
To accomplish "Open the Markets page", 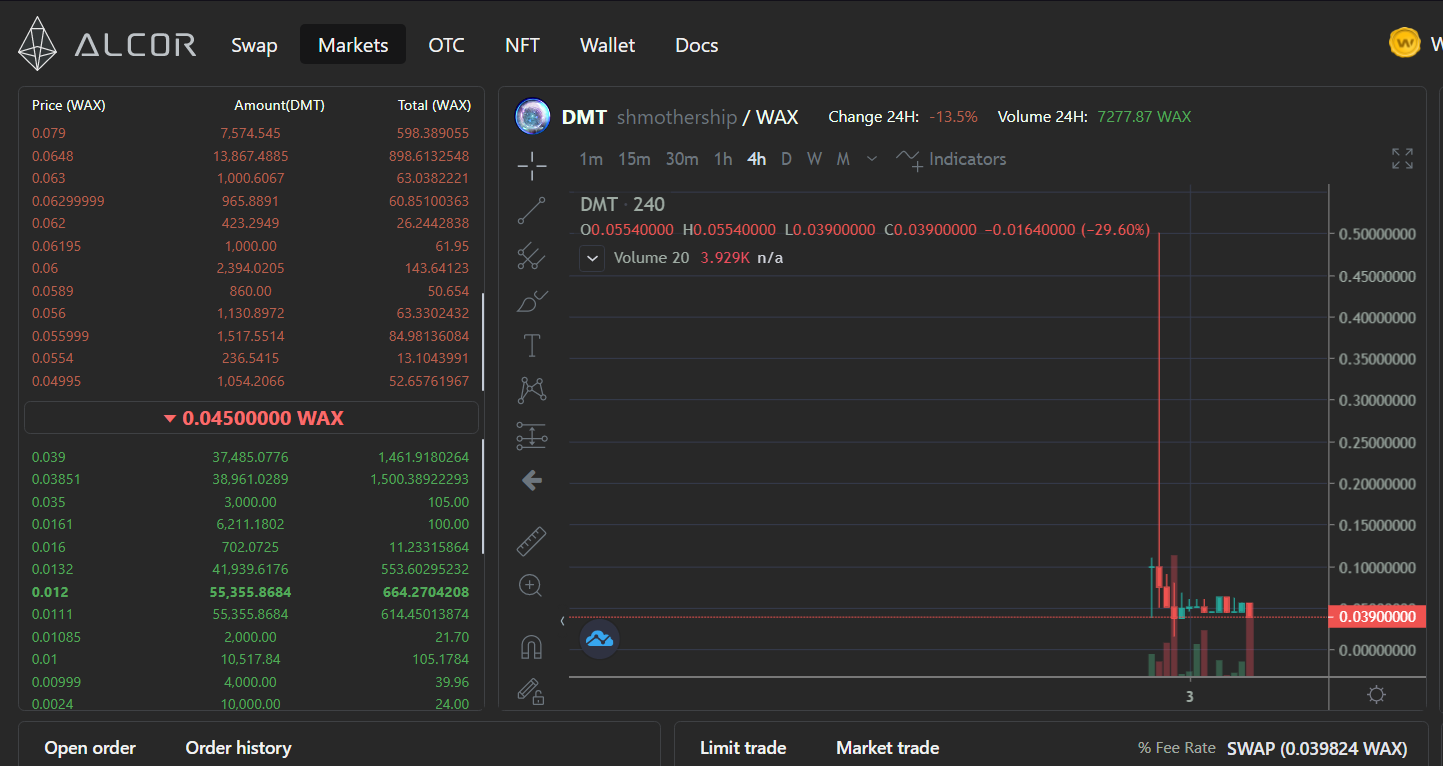I will pyautogui.click(x=353, y=45).
